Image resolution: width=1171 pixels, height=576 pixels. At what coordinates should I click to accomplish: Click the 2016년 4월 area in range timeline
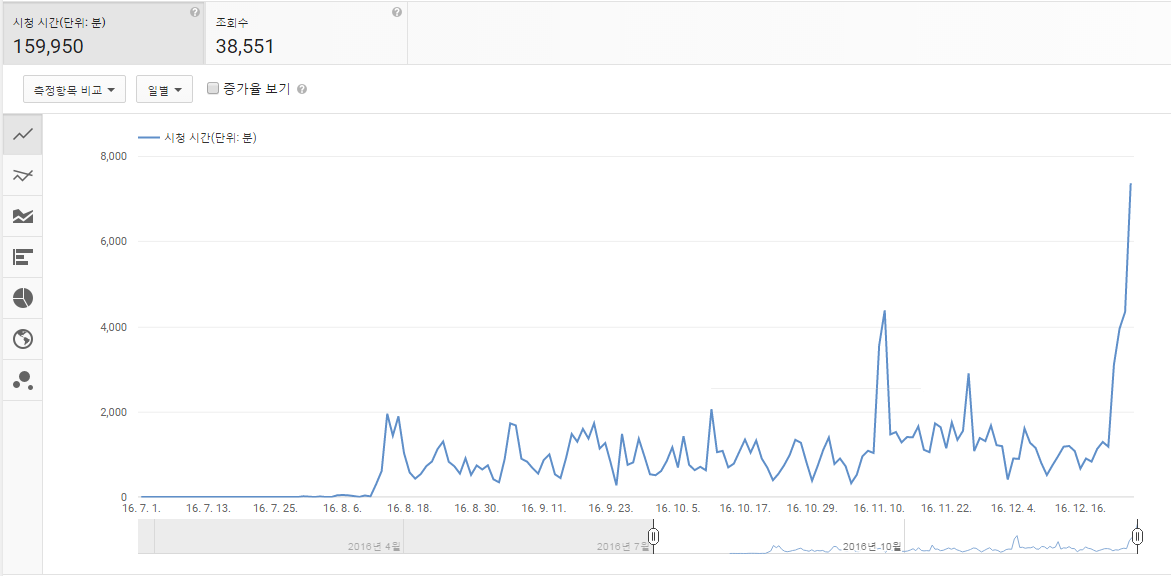pyautogui.click(x=374, y=546)
